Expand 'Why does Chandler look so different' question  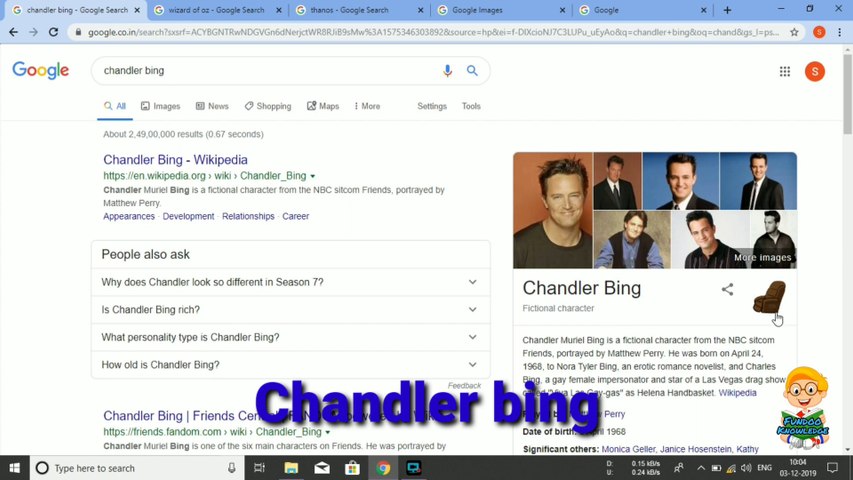tap(291, 282)
